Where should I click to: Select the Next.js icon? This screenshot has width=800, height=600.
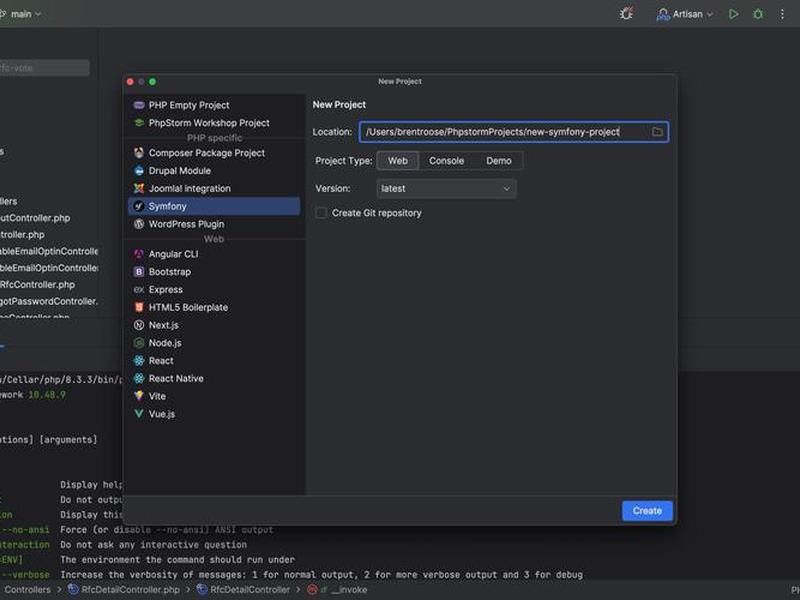point(139,325)
